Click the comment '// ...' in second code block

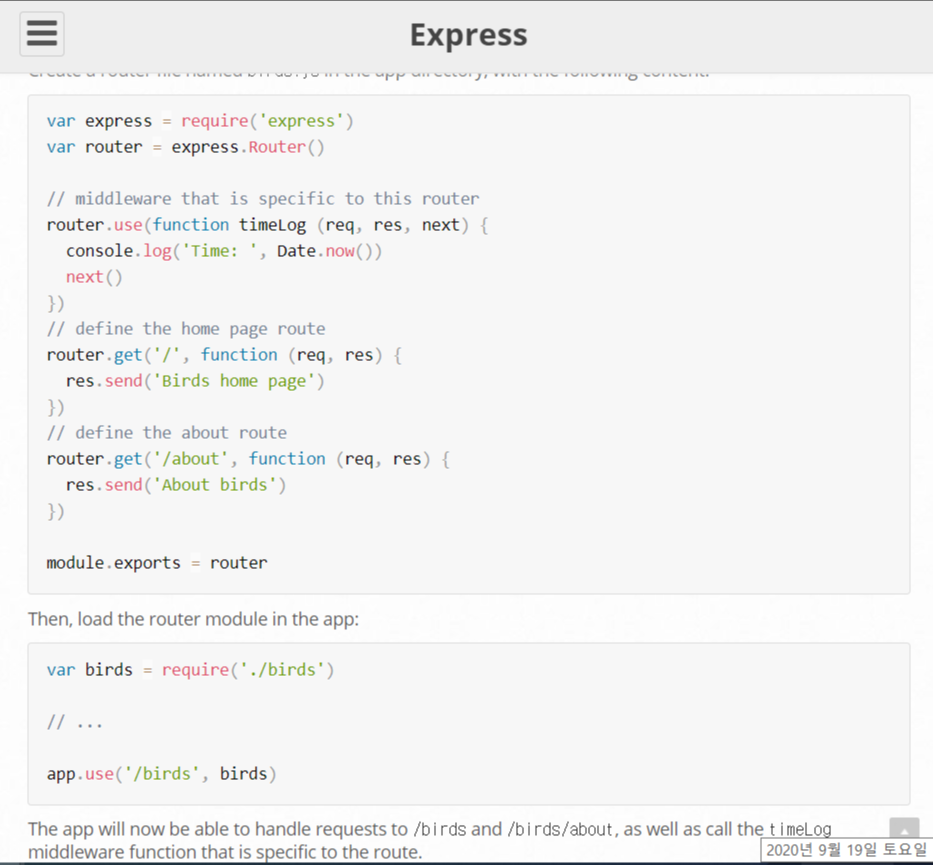75,722
